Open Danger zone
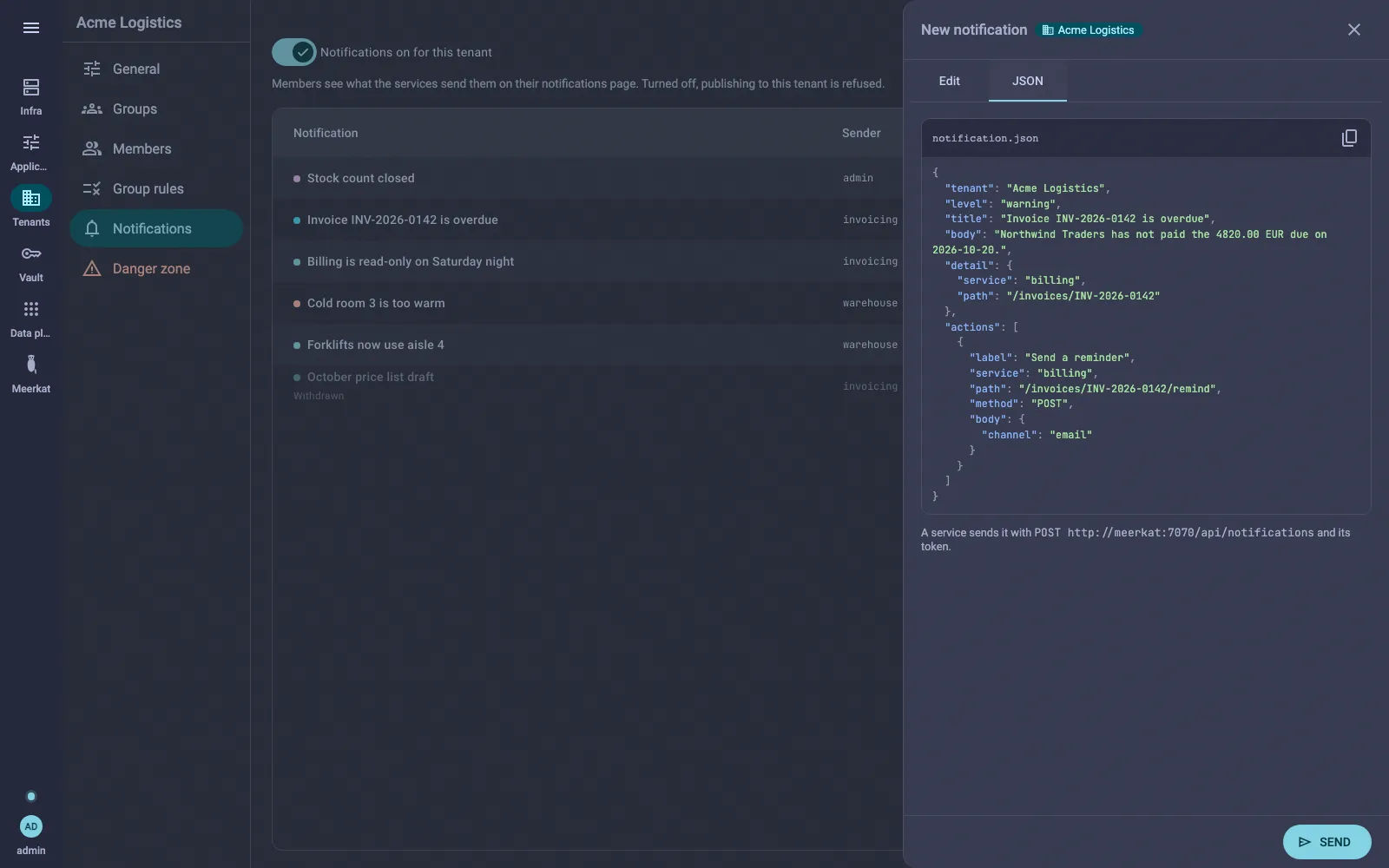The image size is (1389, 868). (x=156, y=268)
